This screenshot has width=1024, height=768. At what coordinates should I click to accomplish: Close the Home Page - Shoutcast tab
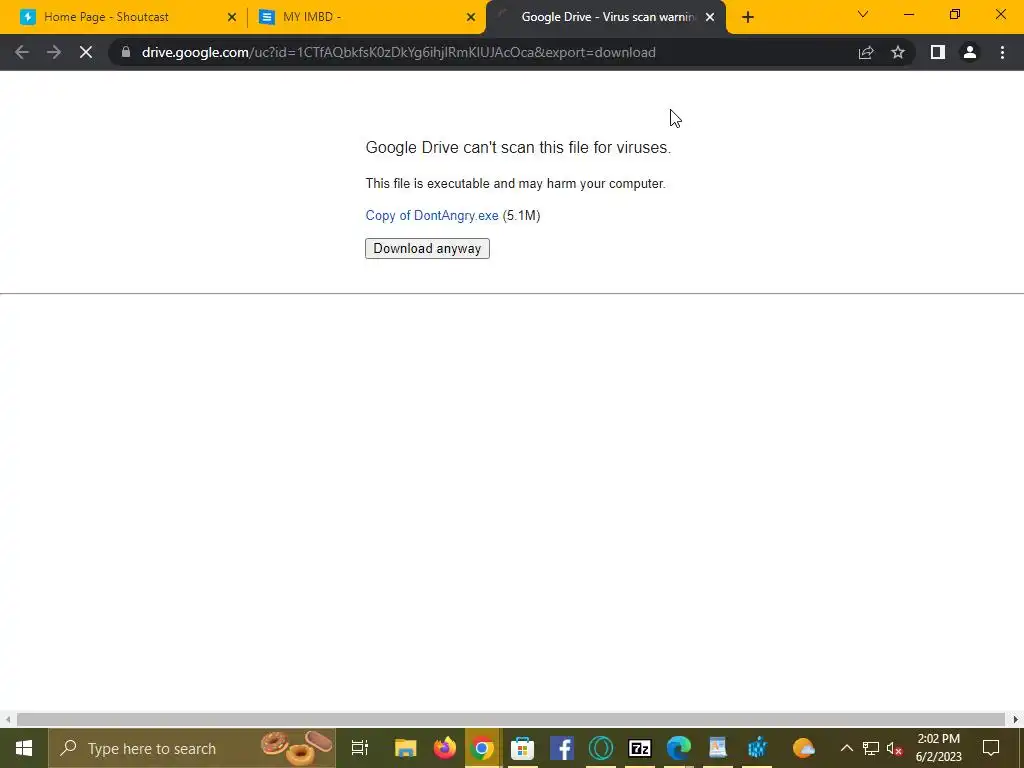pos(232,17)
